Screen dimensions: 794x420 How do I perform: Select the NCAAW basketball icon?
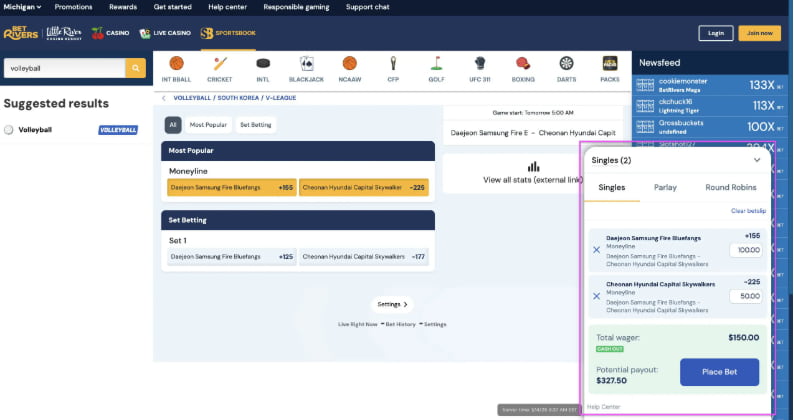[349, 63]
